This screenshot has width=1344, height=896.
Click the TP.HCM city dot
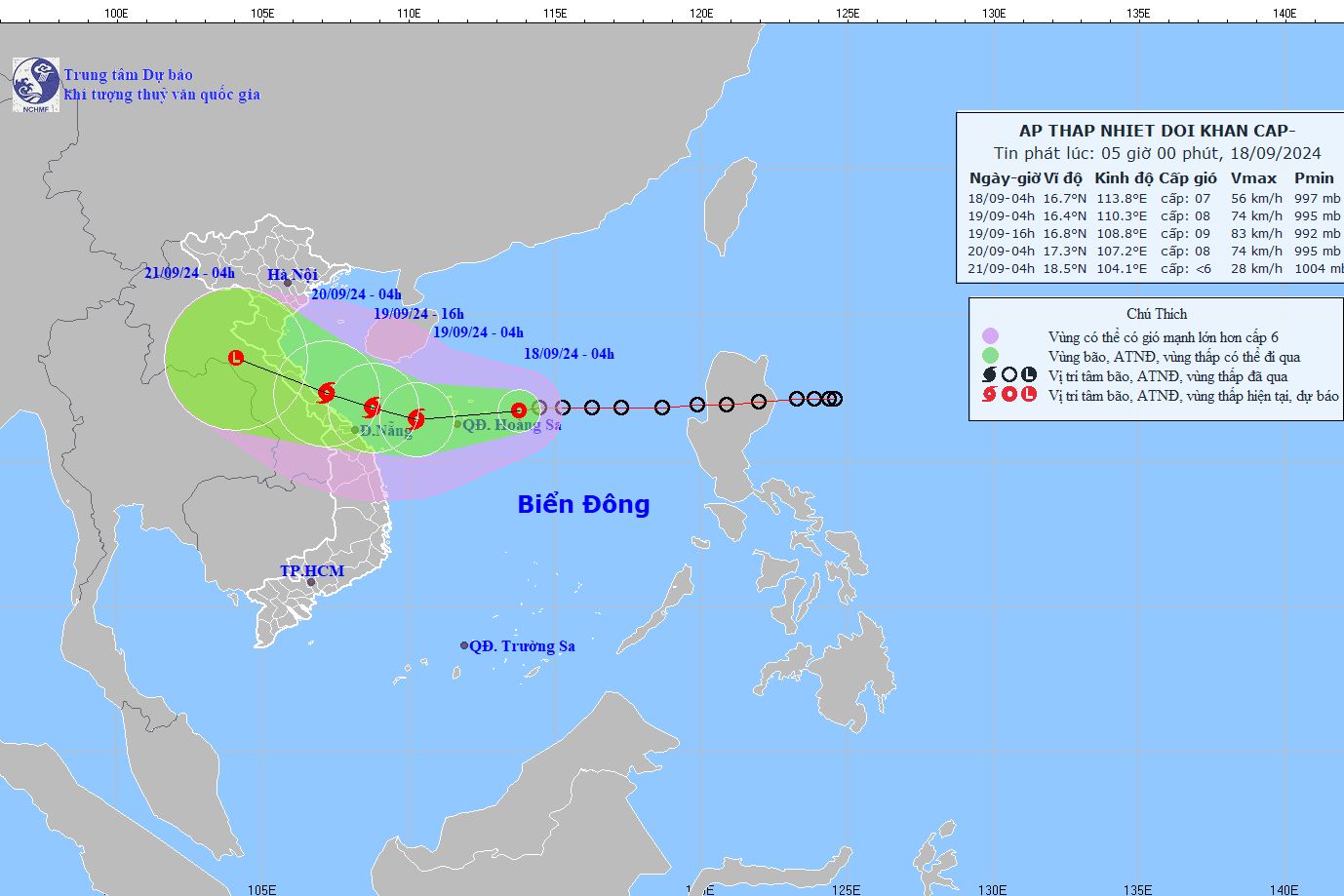click(x=311, y=582)
